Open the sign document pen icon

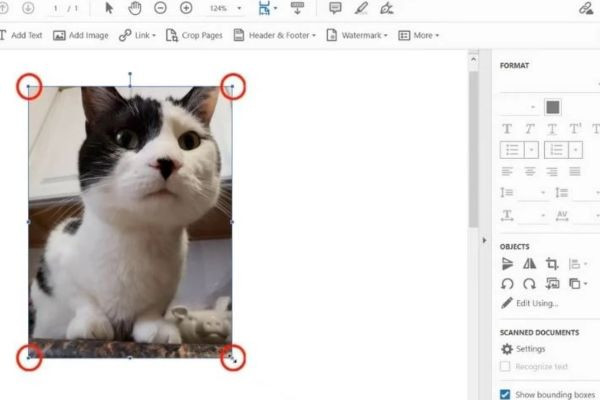tap(386, 8)
